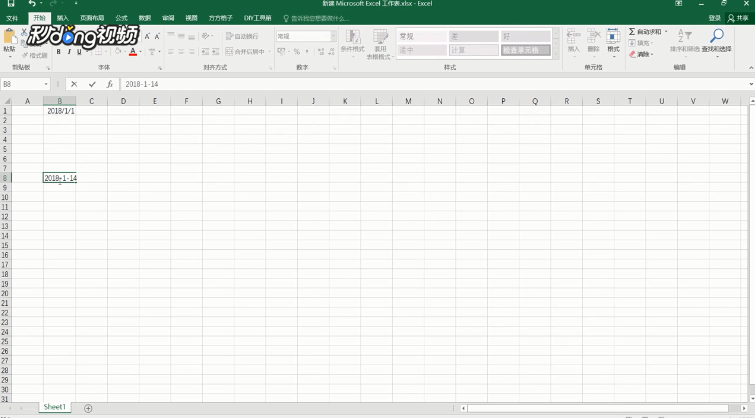Confirm the entry with the checkmark
This screenshot has height=418, width=755.
(92, 84)
